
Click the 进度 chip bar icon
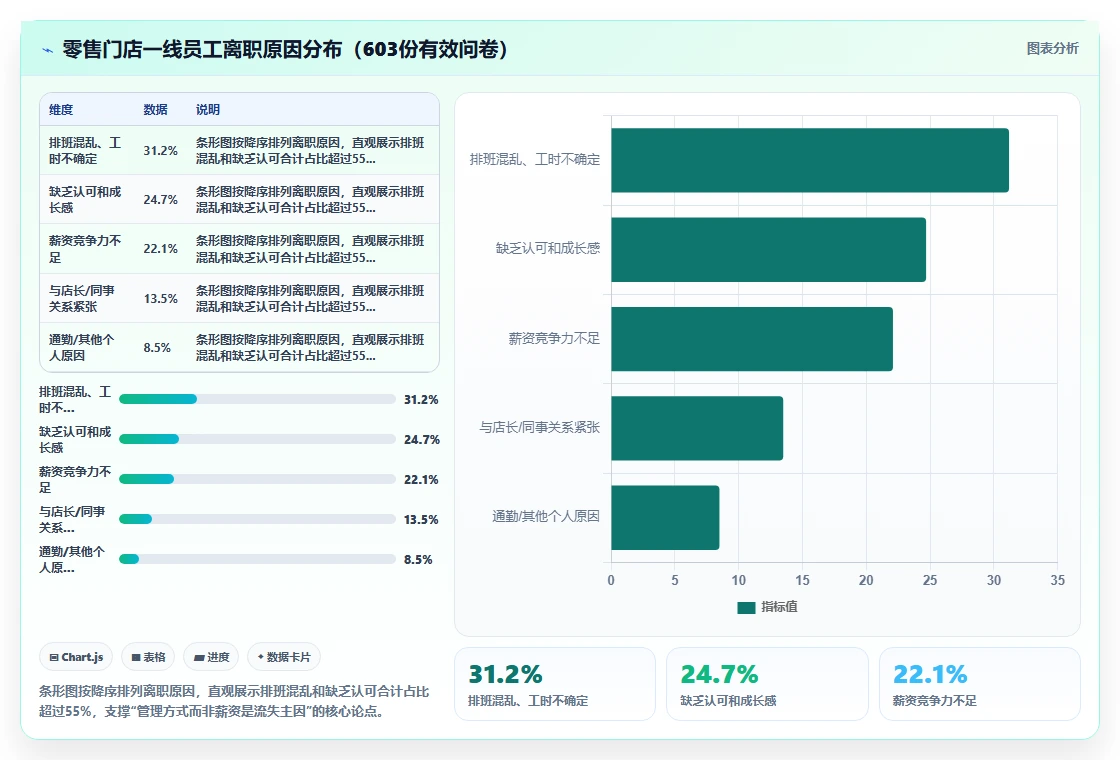[x=199, y=658]
